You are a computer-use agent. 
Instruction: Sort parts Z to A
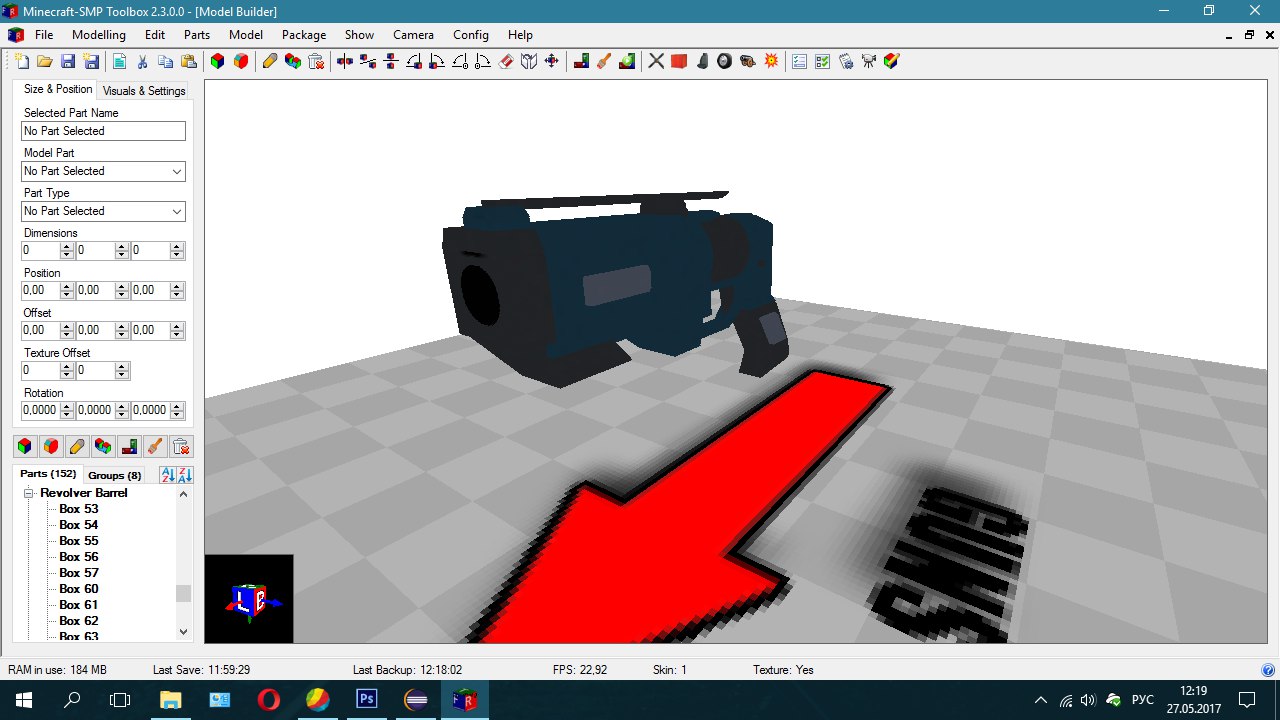coord(185,475)
